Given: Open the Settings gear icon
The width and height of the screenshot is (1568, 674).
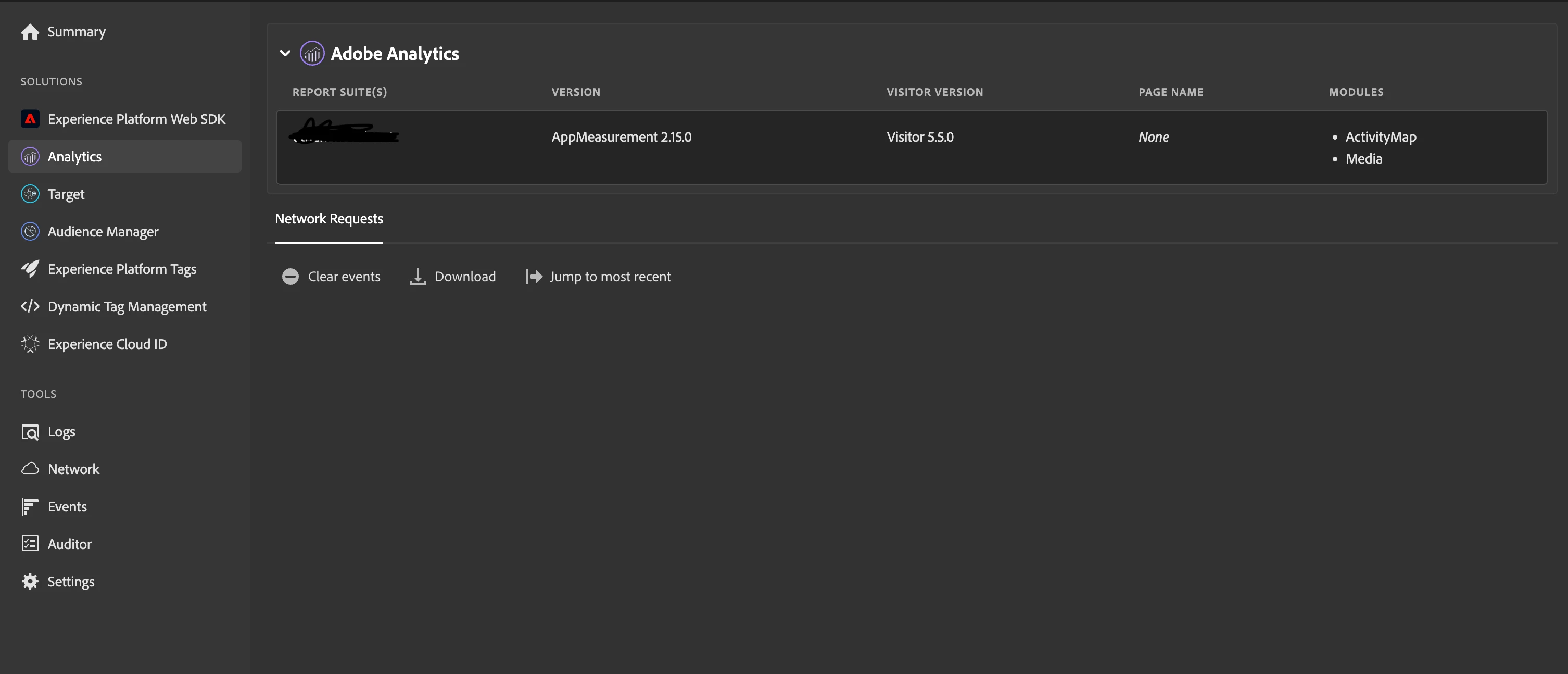Looking at the screenshot, I should (30, 581).
